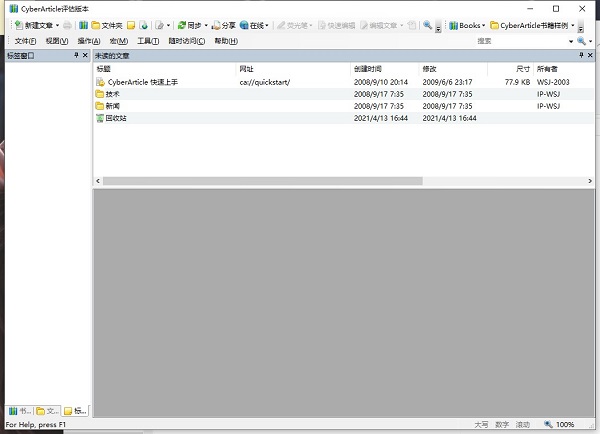
Task: Open the overflow options at the toolbar's right end
Action: coord(580,27)
